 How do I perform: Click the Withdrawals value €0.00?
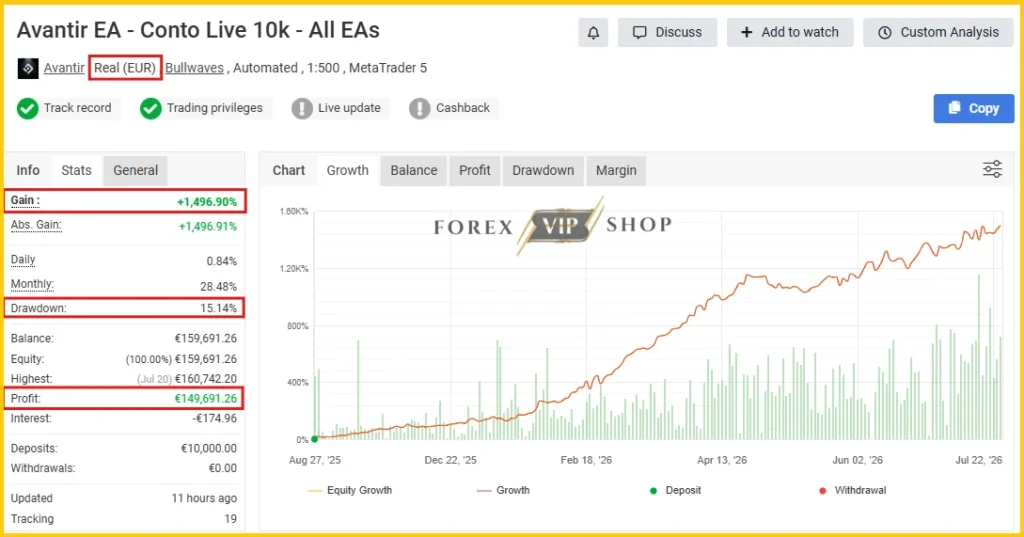point(223,468)
